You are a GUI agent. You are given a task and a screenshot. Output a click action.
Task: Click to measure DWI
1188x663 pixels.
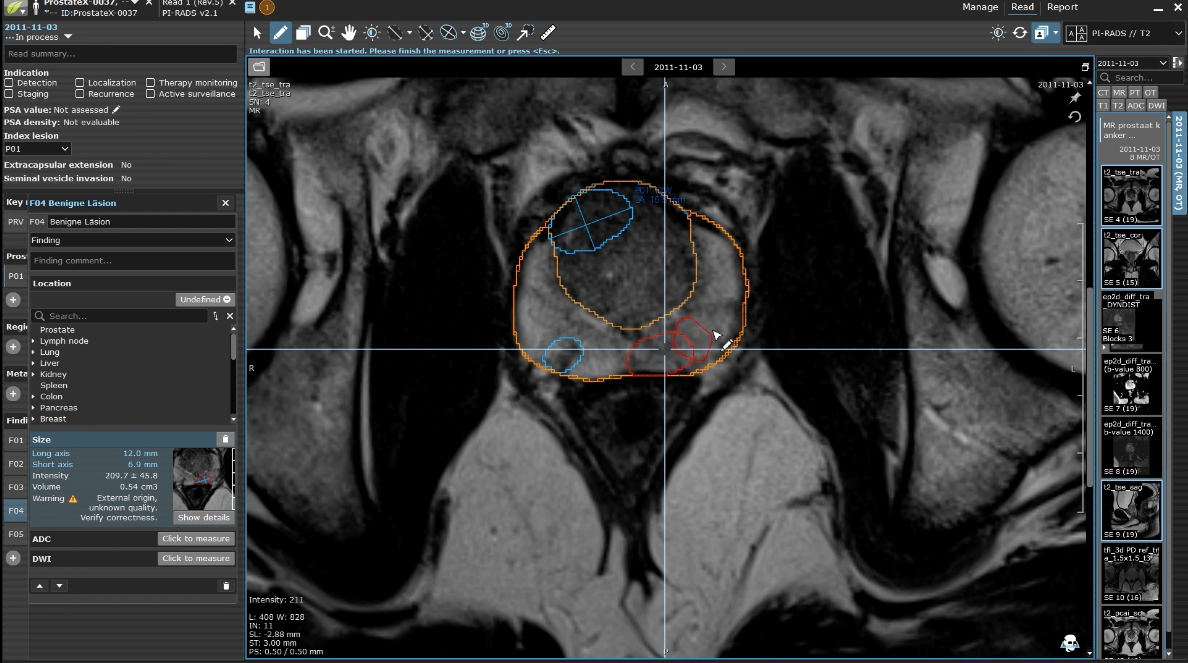(x=195, y=558)
